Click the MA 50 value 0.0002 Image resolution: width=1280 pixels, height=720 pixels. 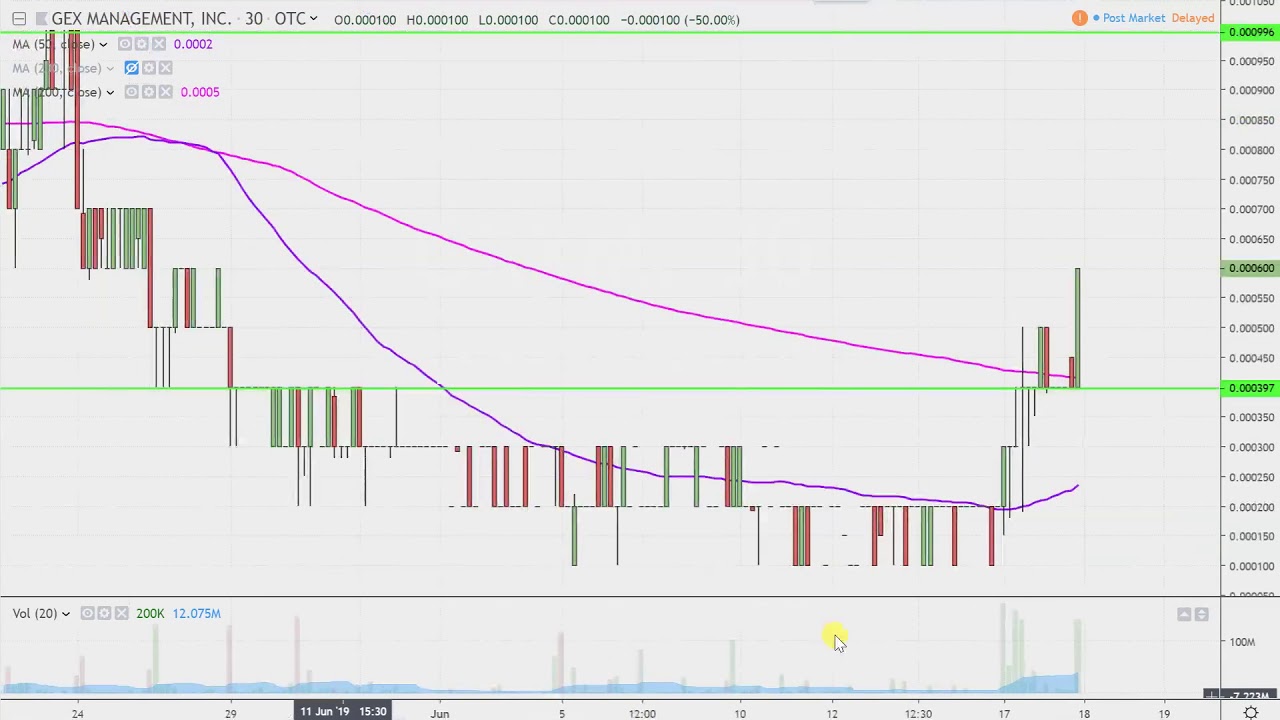193,44
